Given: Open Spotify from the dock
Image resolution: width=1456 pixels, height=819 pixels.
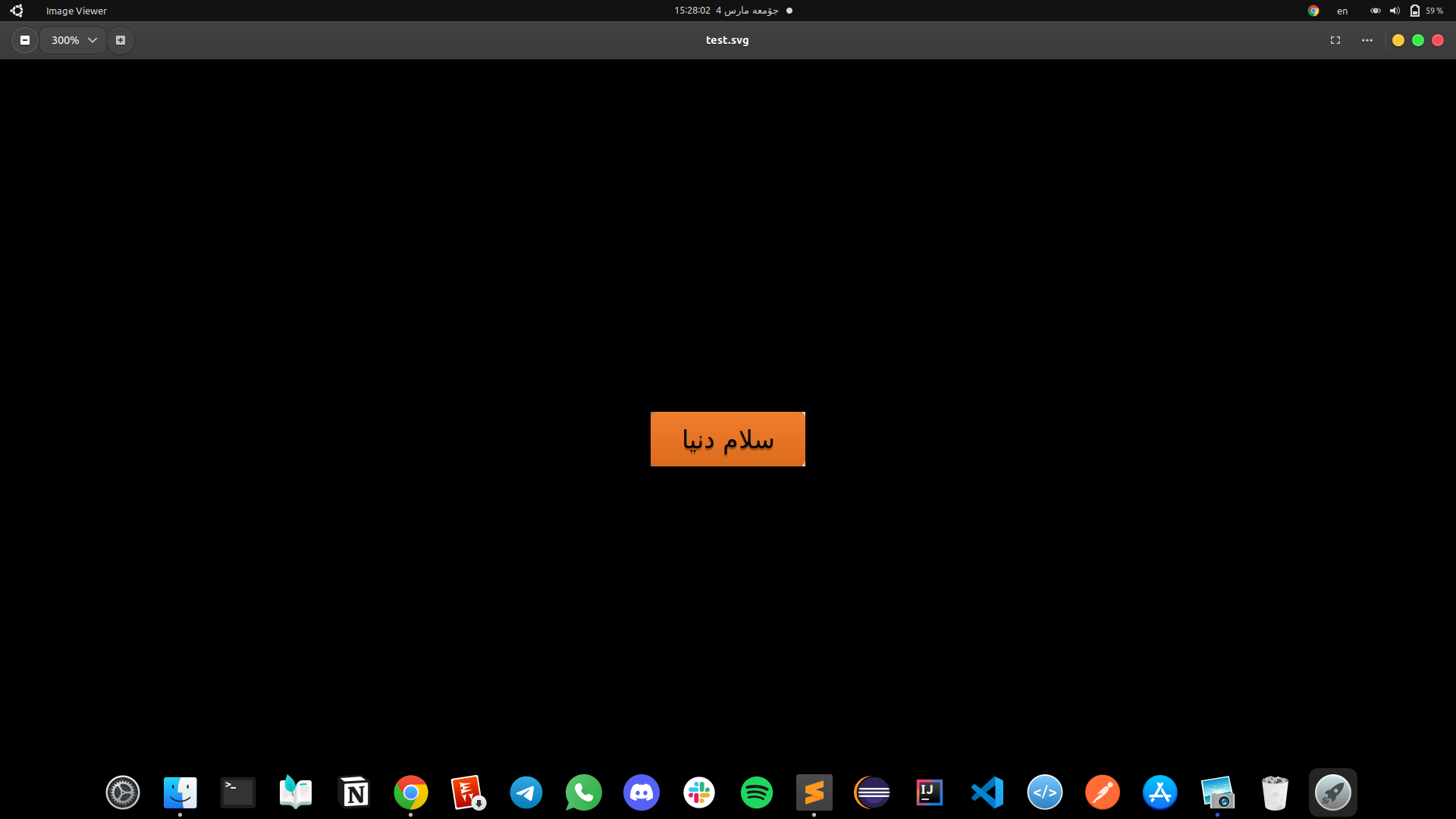Looking at the screenshot, I should pyautogui.click(x=757, y=792).
